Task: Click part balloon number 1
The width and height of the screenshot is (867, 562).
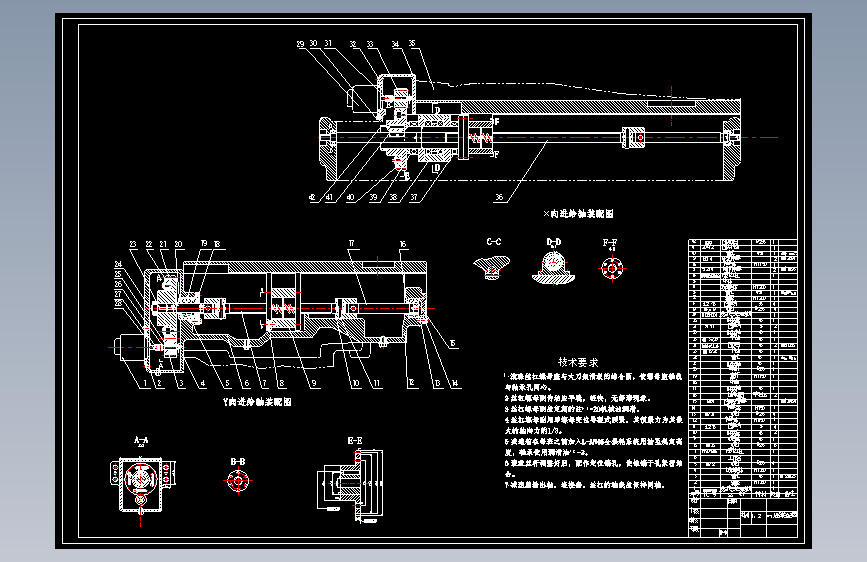Action: coord(145,383)
